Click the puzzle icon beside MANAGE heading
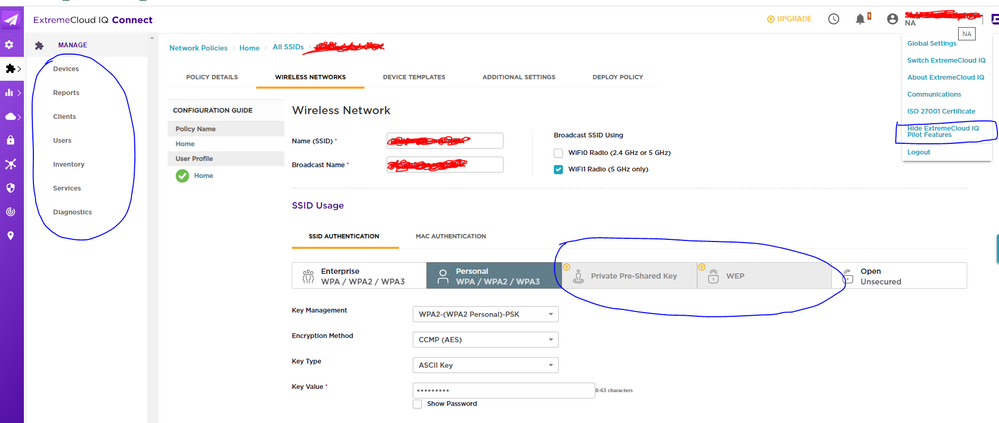 pos(40,46)
